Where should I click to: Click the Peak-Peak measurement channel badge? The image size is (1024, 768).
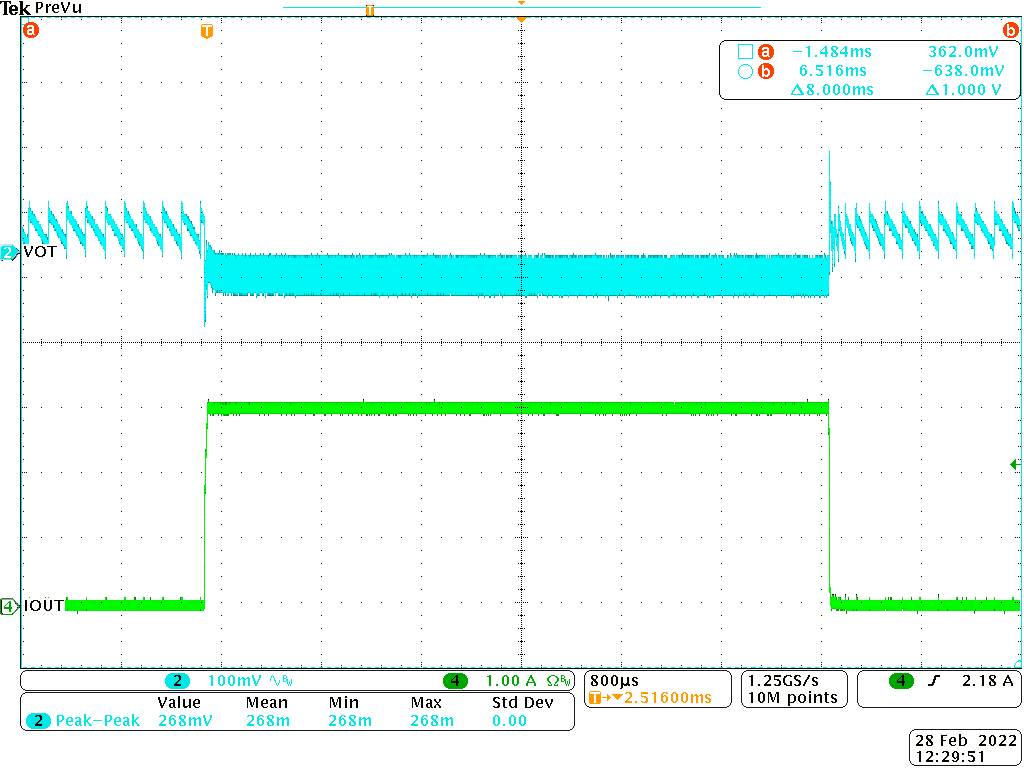pyautogui.click(x=37, y=719)
